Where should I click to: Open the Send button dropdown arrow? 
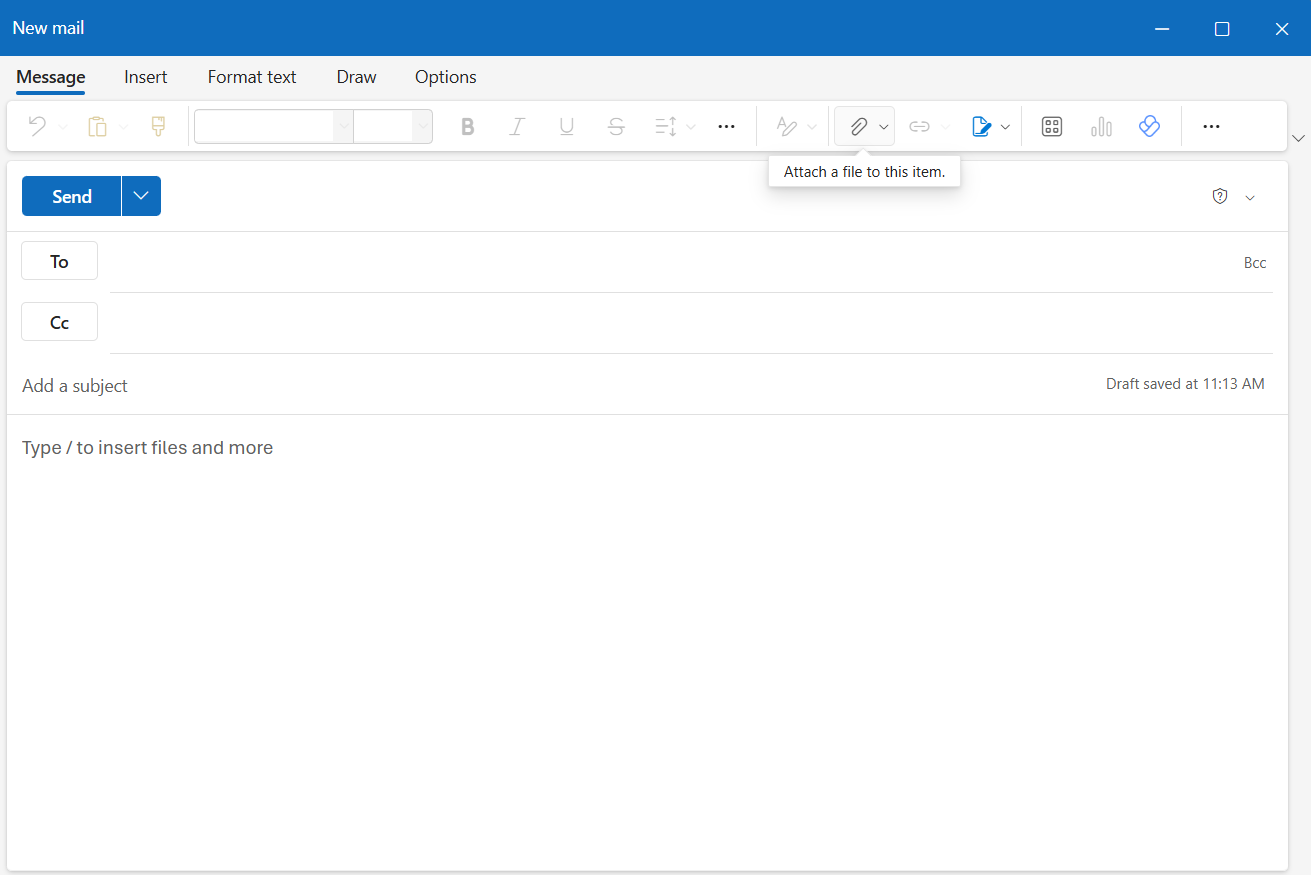140,196
